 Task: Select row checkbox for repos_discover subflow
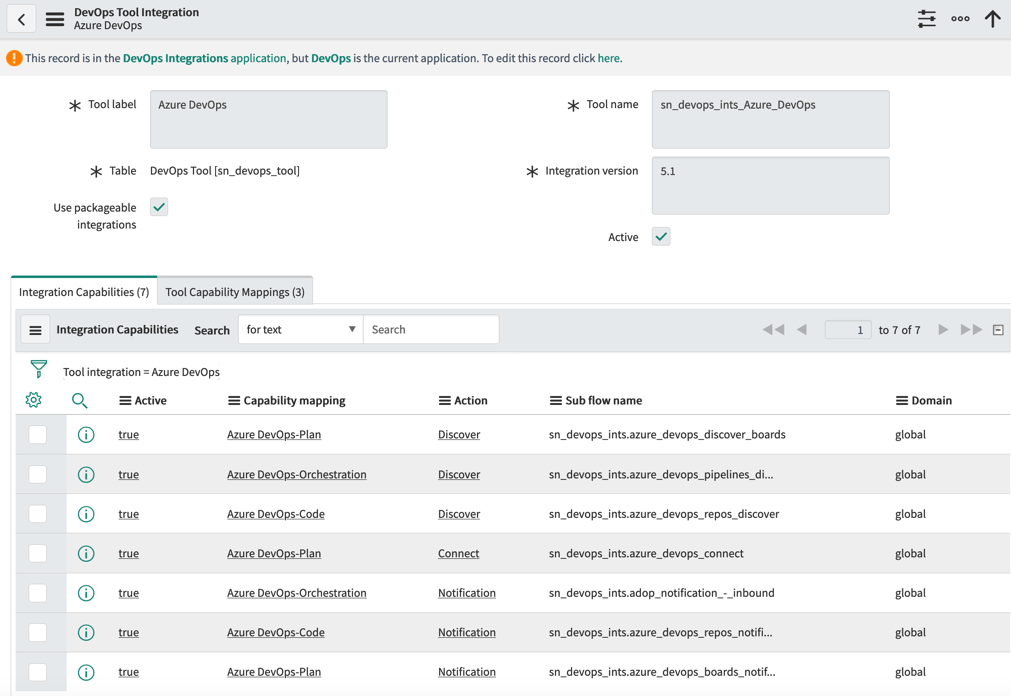[x=37, y=514]
